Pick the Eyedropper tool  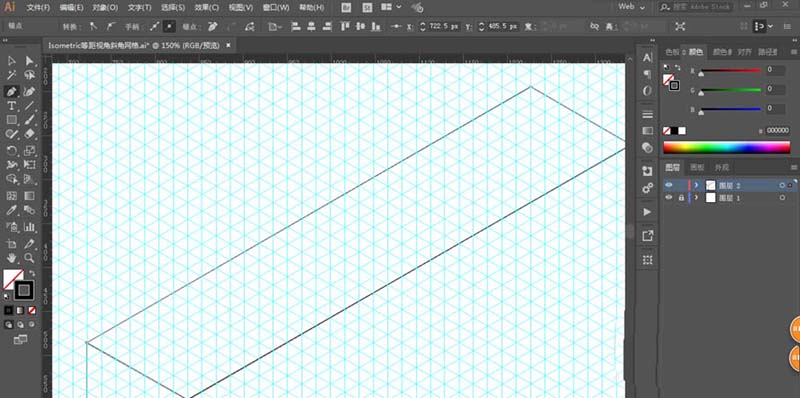click(x=11, y=210)
